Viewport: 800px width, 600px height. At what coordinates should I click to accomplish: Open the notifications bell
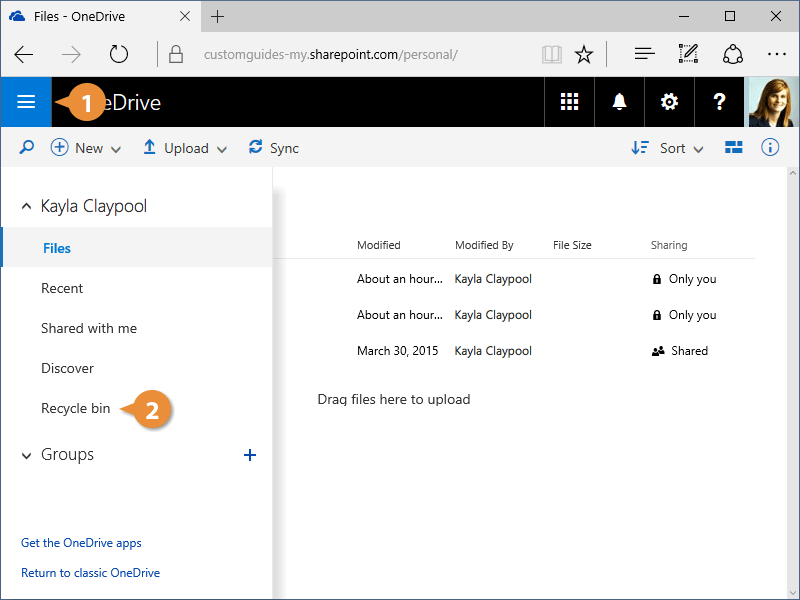[620, 102]
